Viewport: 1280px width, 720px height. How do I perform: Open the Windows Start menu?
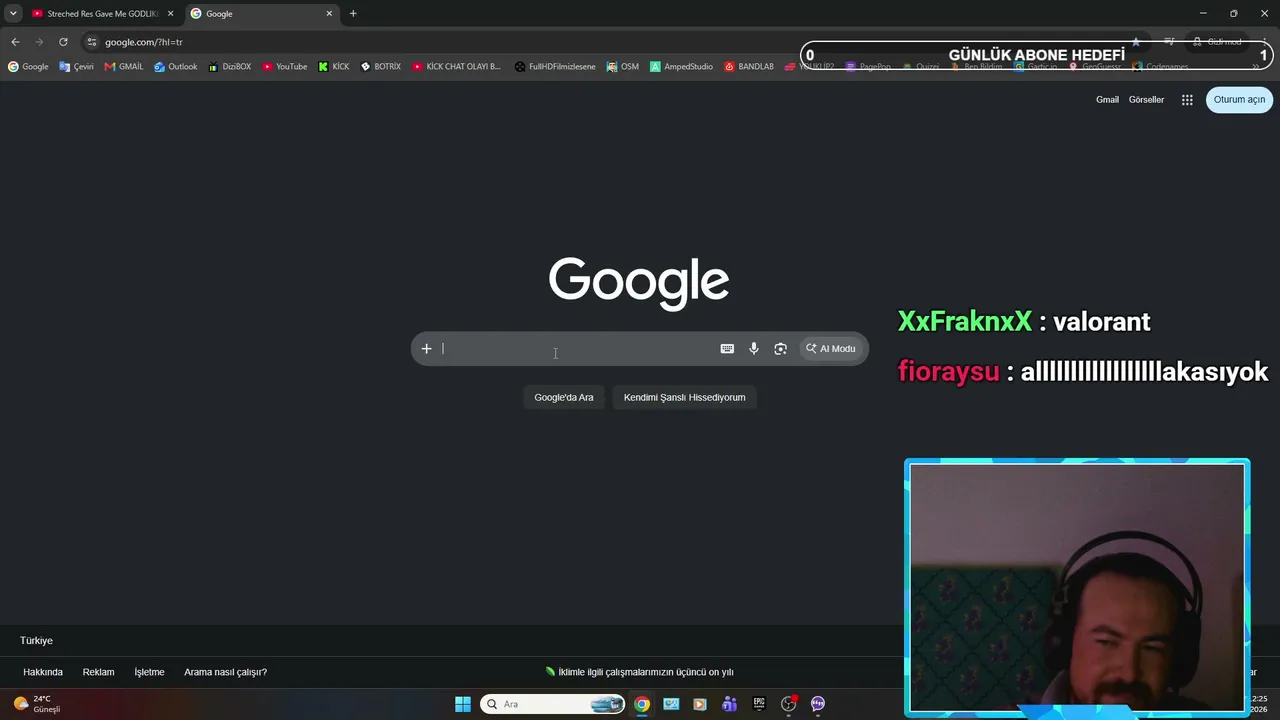click(x=463, y=704)
